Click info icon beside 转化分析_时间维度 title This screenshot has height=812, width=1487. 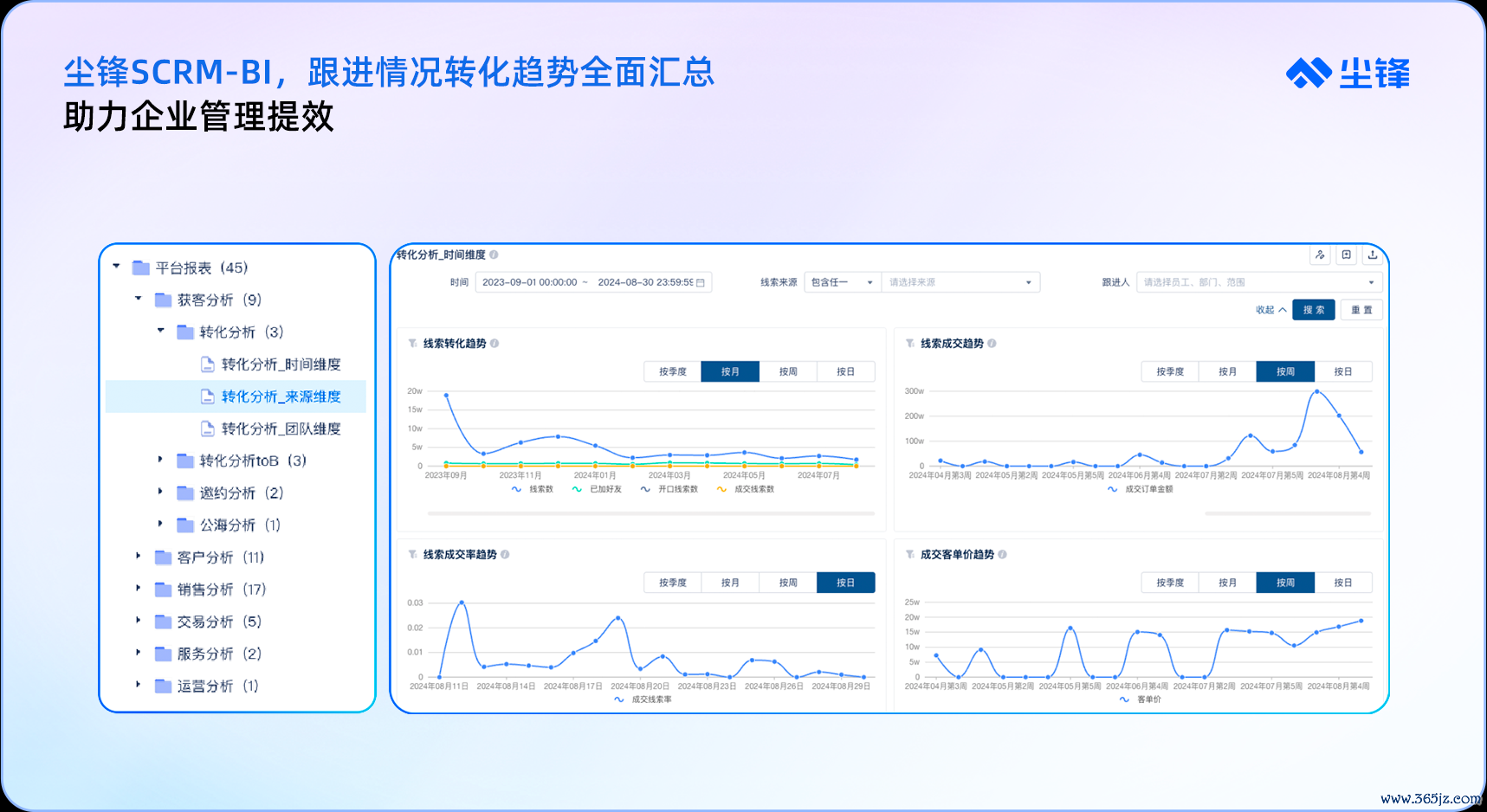[494, 255]
